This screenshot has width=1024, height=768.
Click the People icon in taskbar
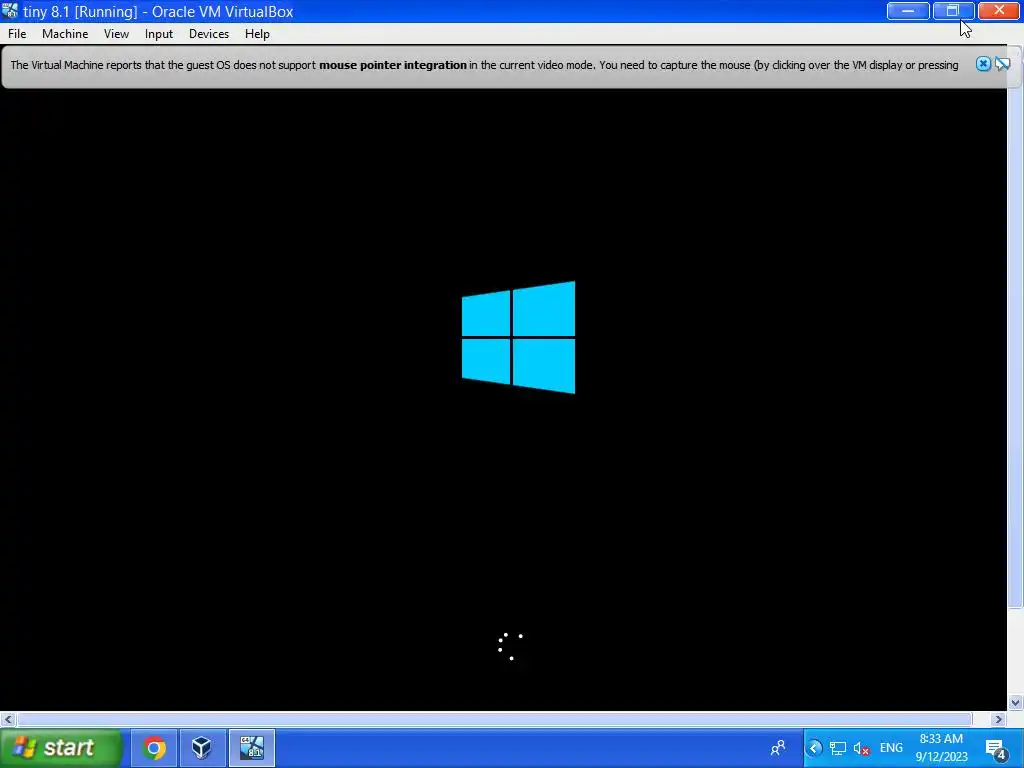point(777,748)
